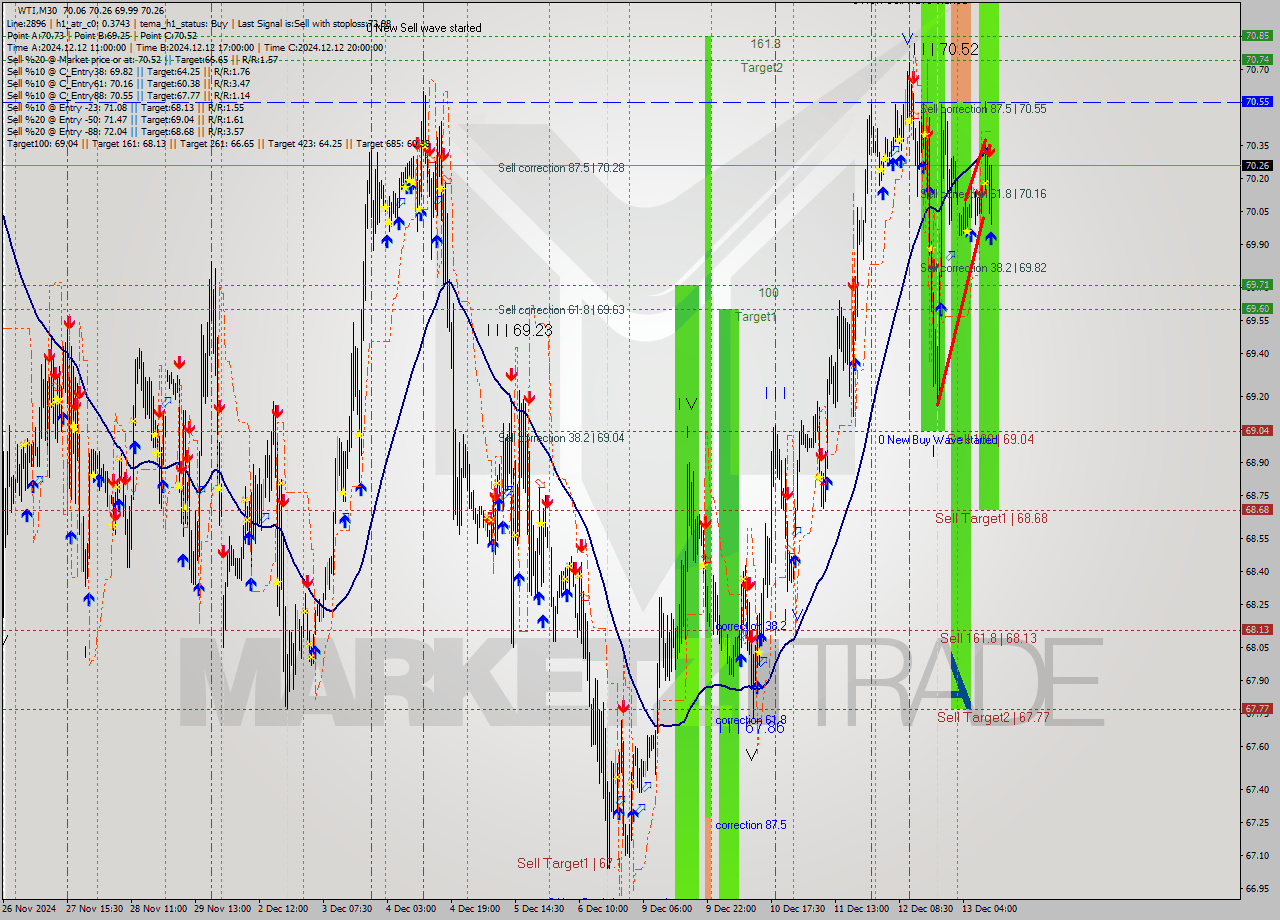Click the current price tag 70.26
1280x920 pixels.
click(1257, 165)
